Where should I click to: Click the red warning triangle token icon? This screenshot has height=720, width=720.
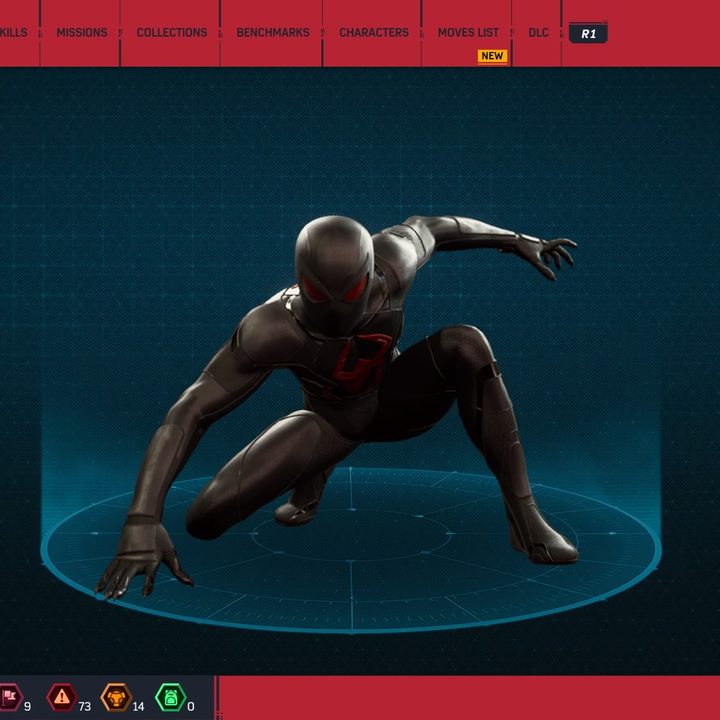(x=62, y=698)
